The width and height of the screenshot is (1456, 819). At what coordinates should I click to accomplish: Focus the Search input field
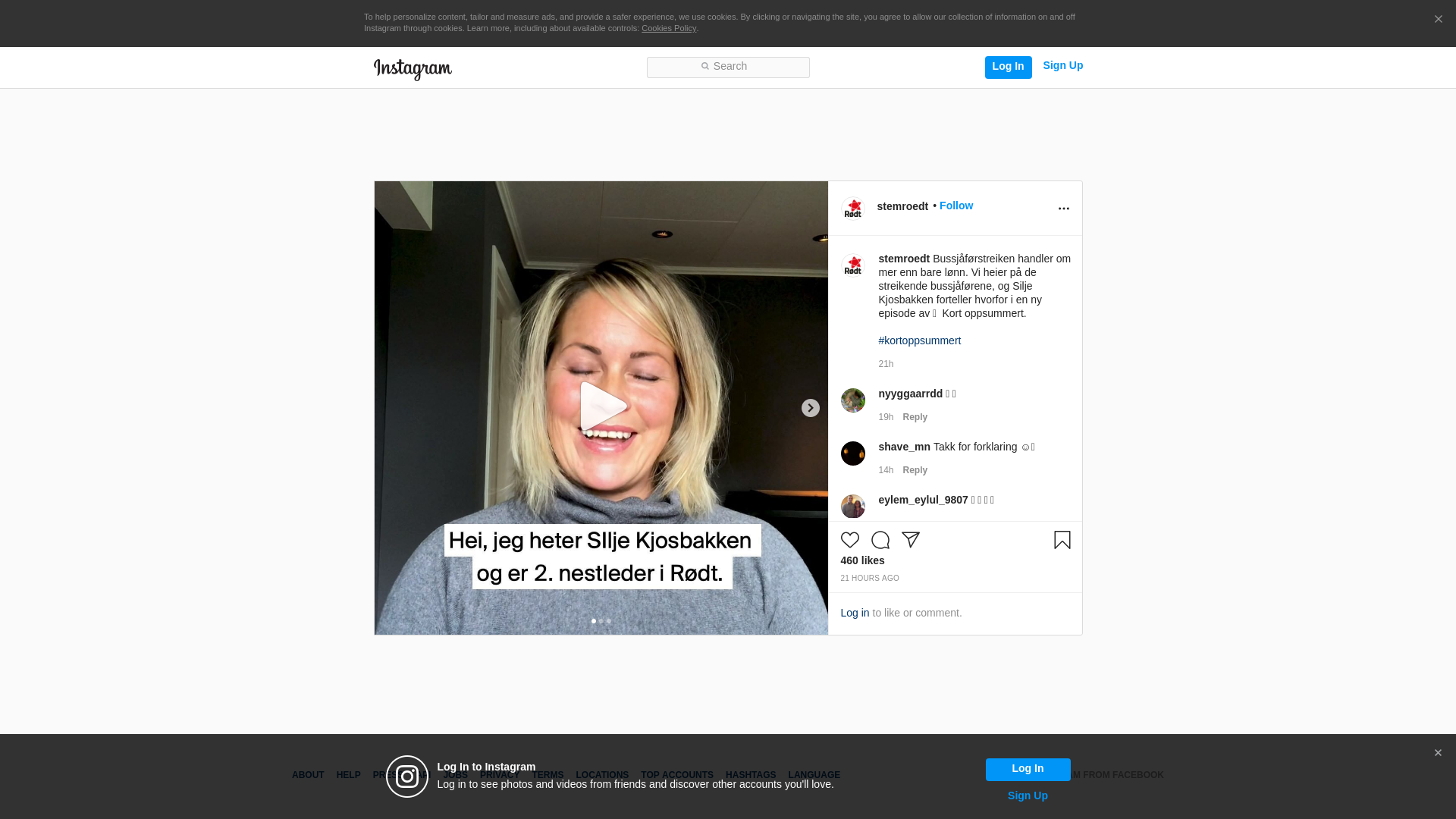(x=728, y=67)
